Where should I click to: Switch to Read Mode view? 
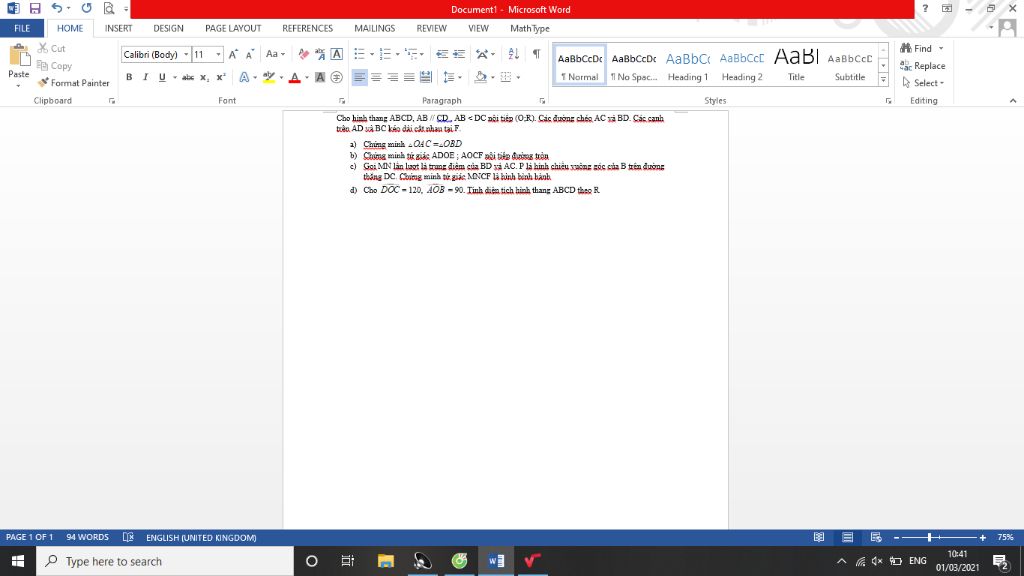[x=818, y=537]
